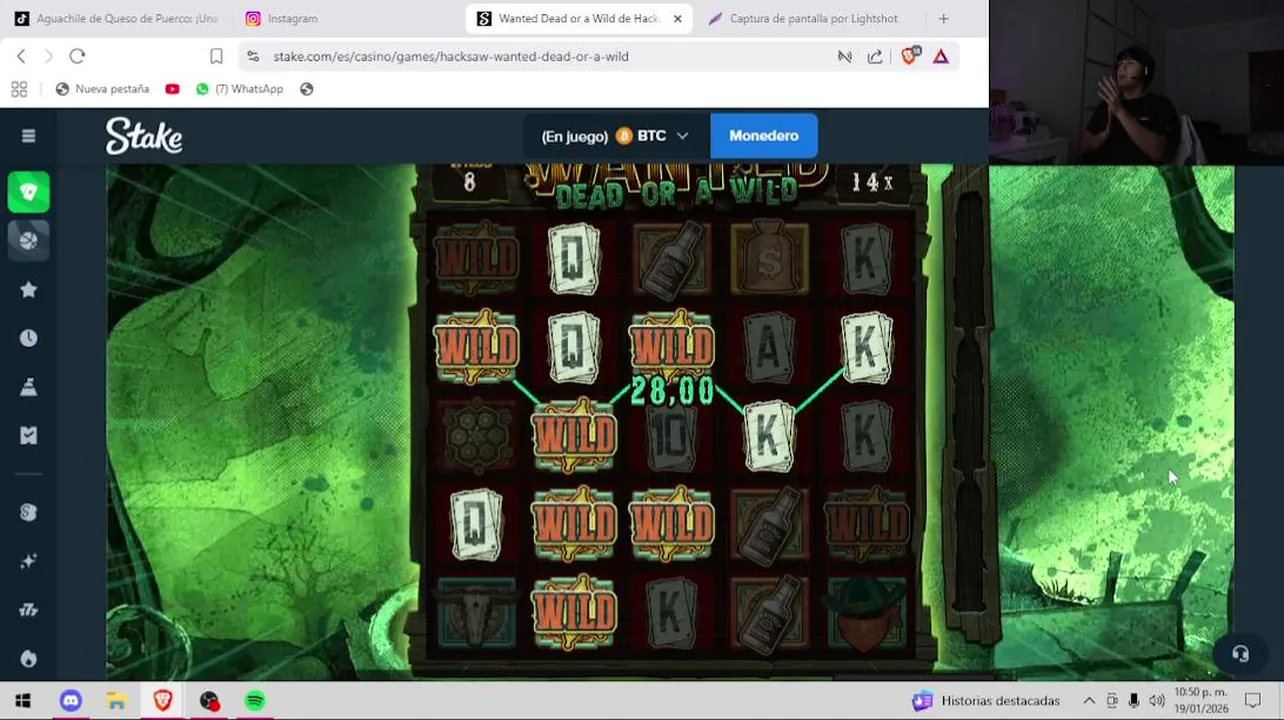Switch to the Aguachile TikTok tab

[115, 18]
